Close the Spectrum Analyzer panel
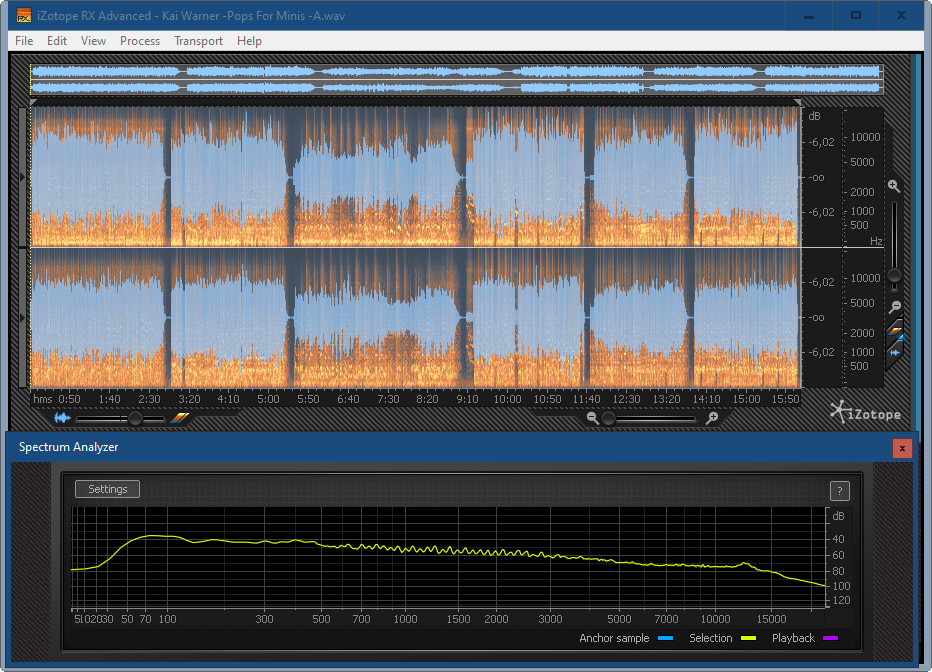 point(902,448)
